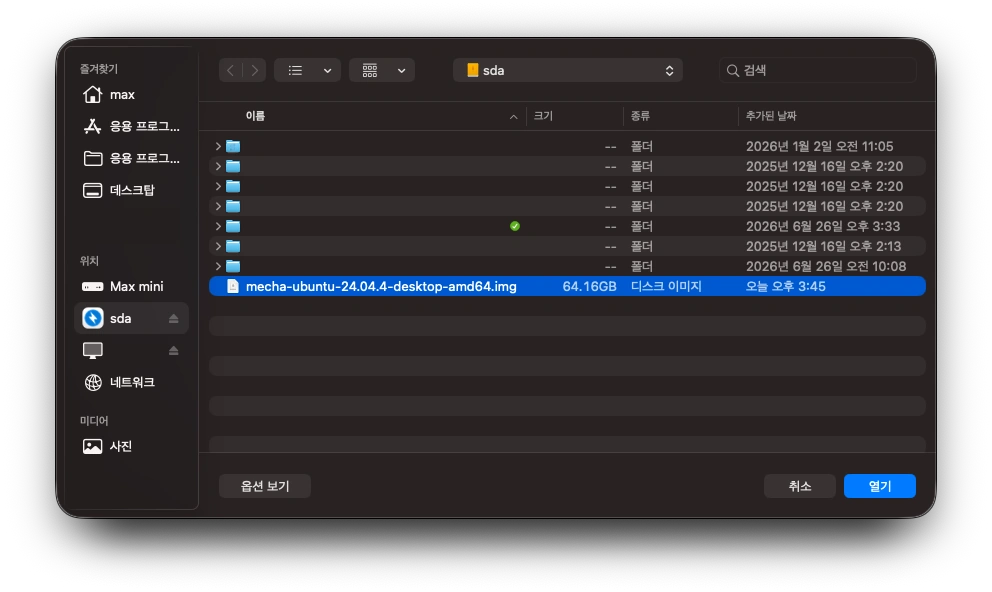This screenshot has width=992, height=592.
Task: Cancel with the 취소 button
Action: click(800, 486)
